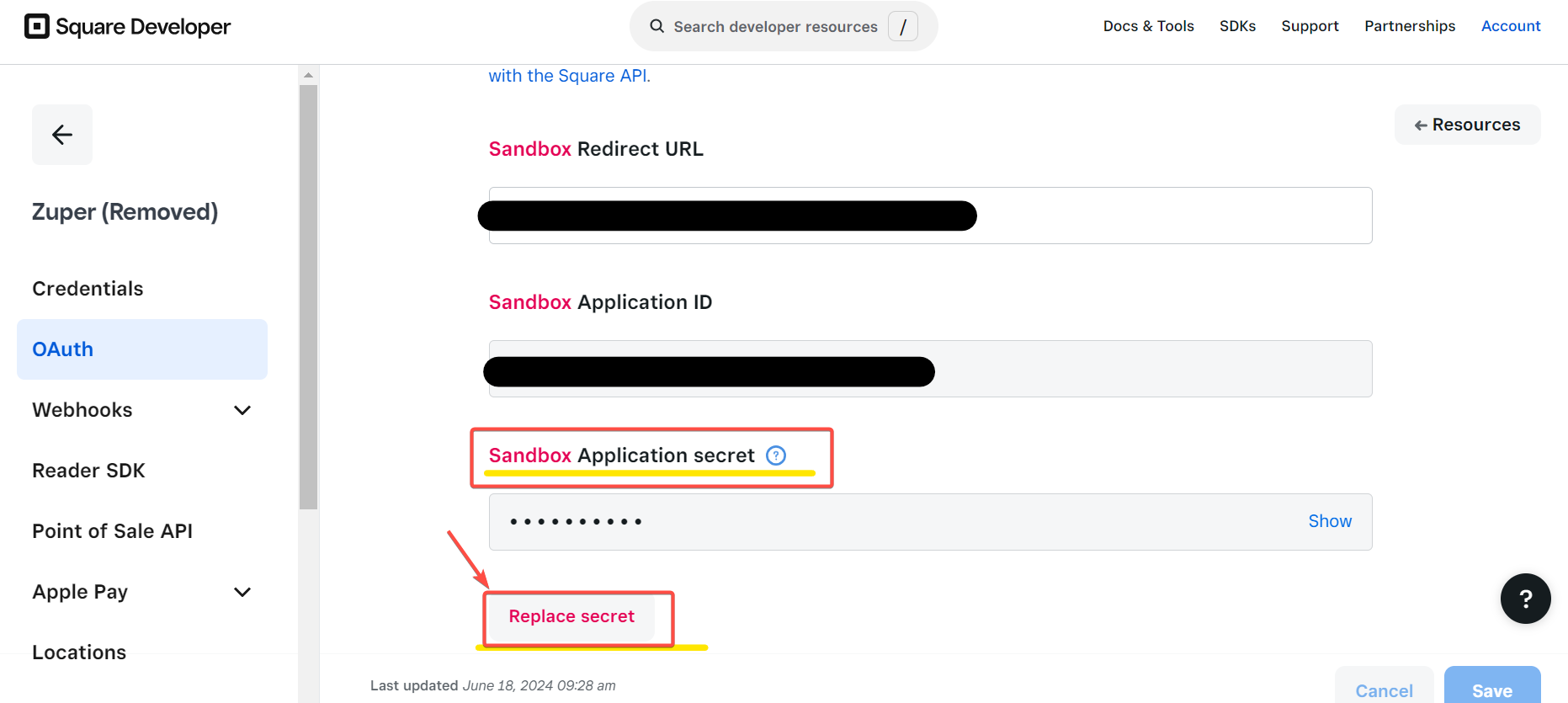Click the back arrow icon in sidebar
This screenshot has height=703, width=1568.
62,135
